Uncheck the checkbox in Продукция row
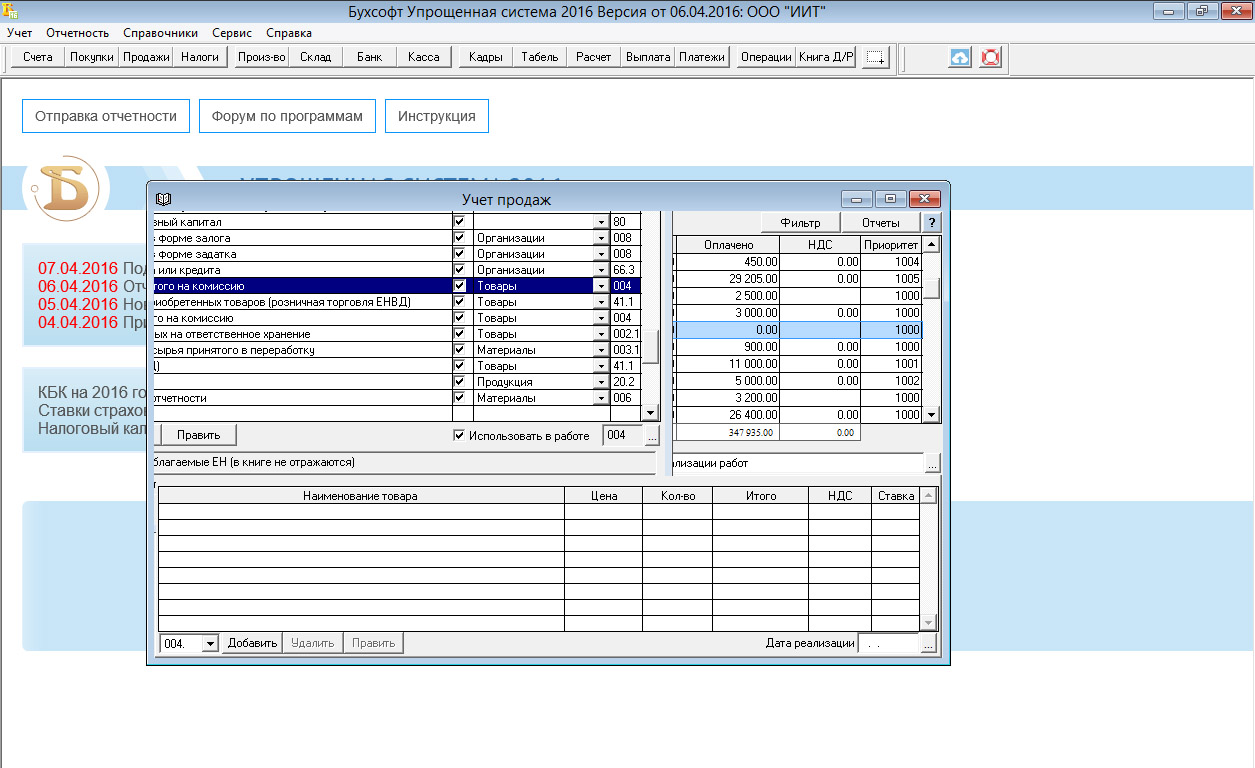1255x768 pixels. coord(459,382)
